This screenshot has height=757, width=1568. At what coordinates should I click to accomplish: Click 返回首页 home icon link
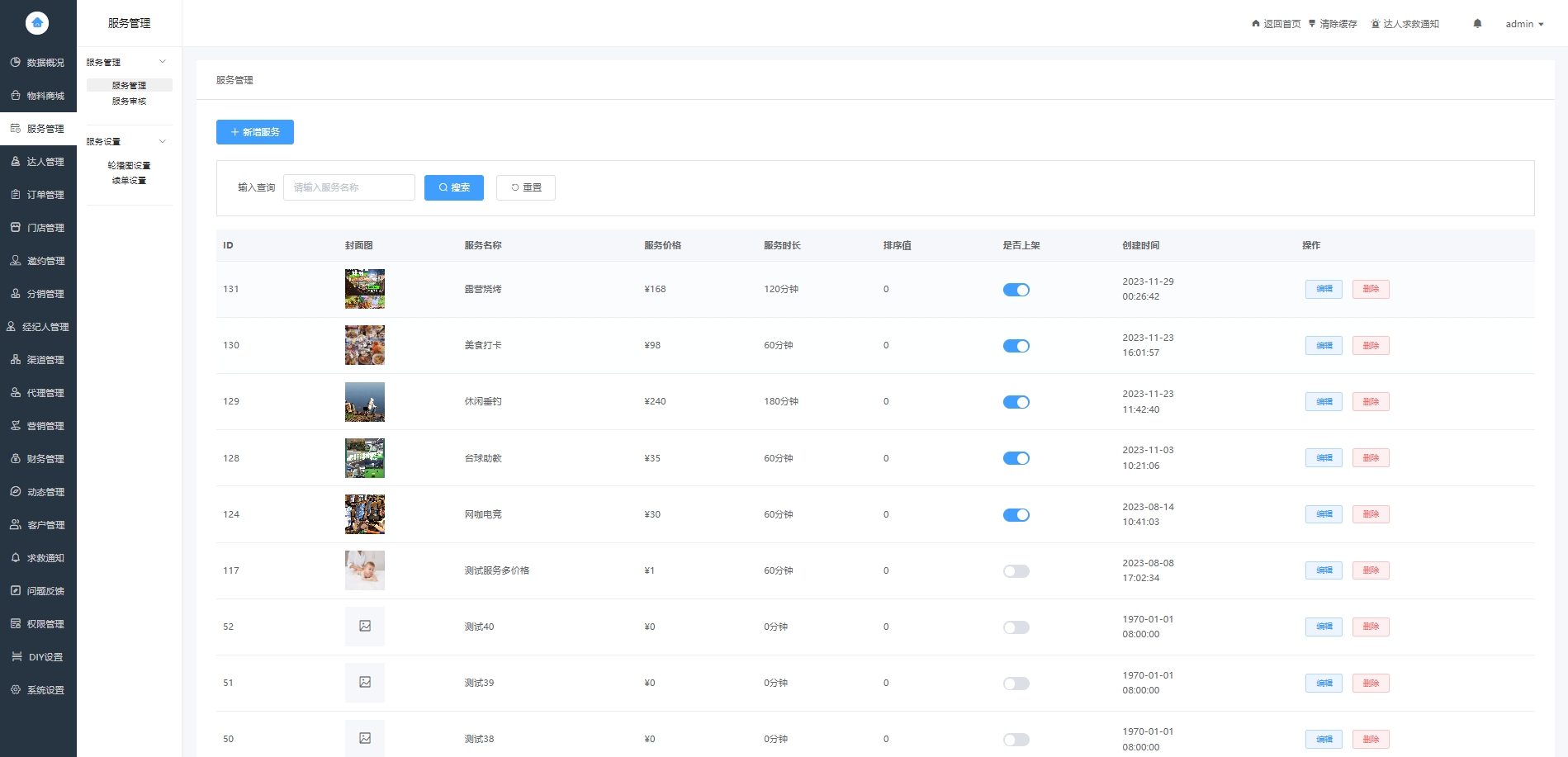click(x=1276, y=24)
